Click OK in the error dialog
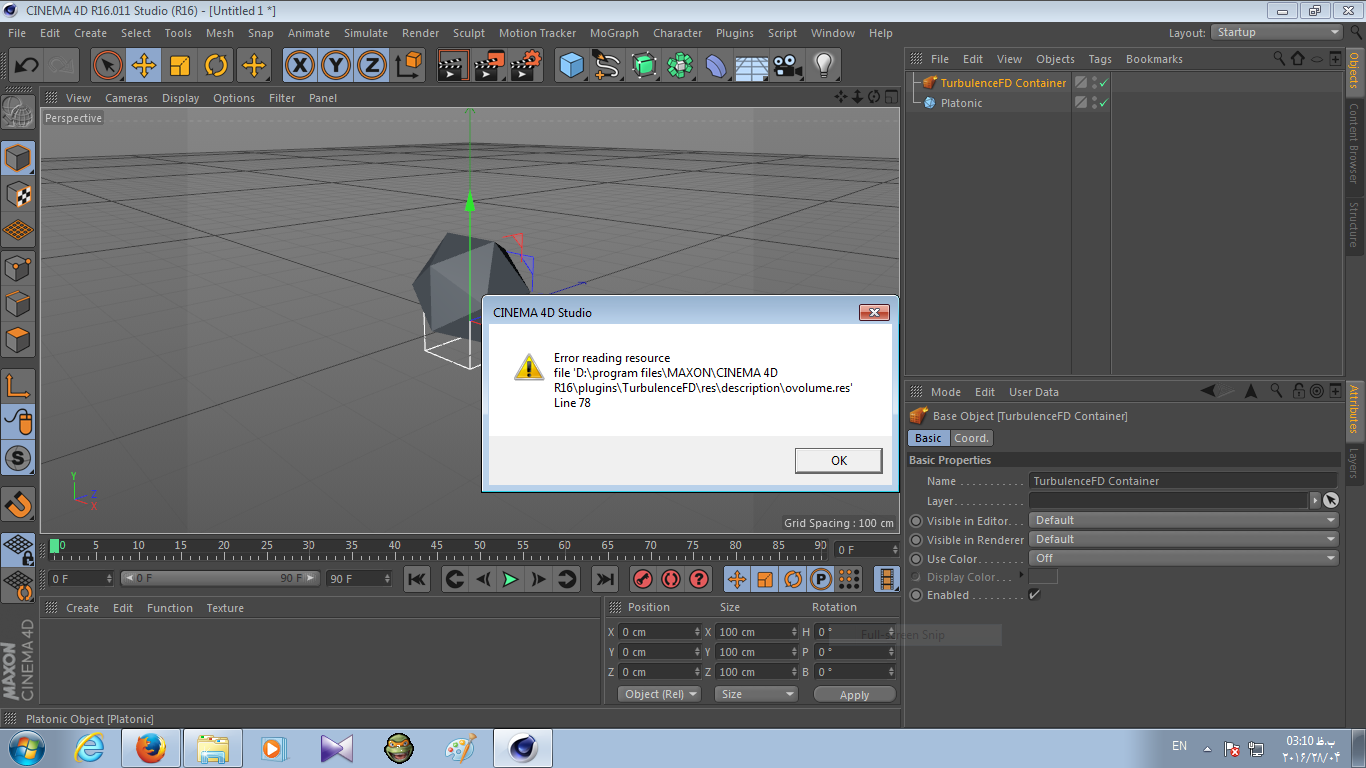 [838, 460]
